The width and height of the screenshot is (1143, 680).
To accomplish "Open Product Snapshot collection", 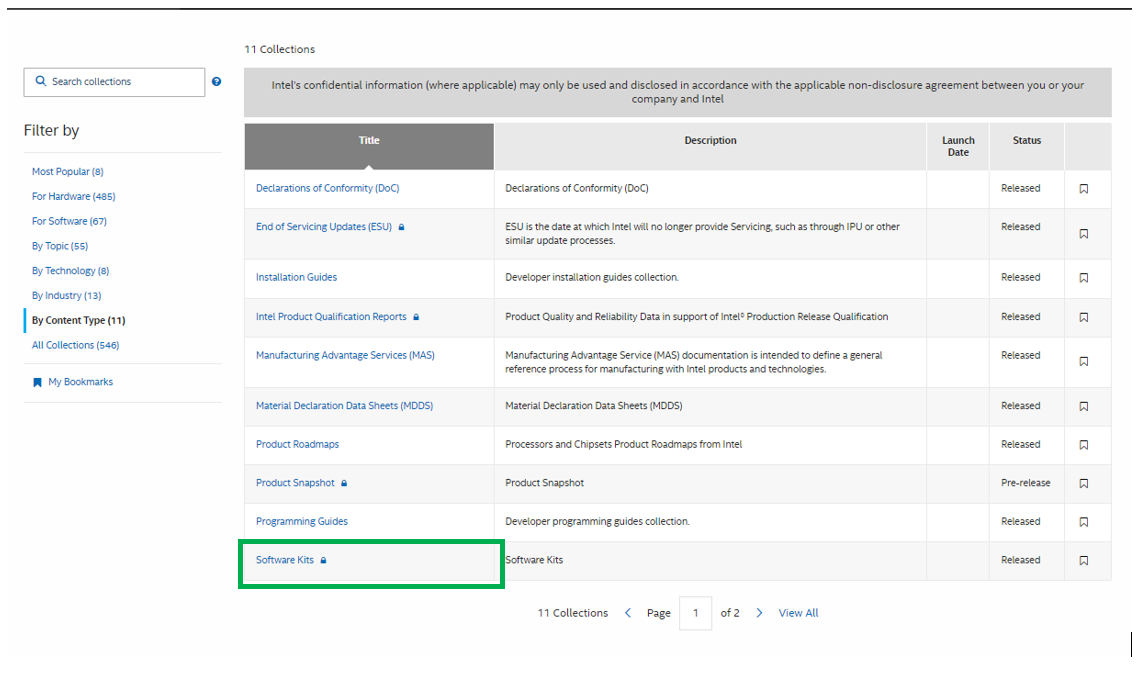I will coord(295,482).
